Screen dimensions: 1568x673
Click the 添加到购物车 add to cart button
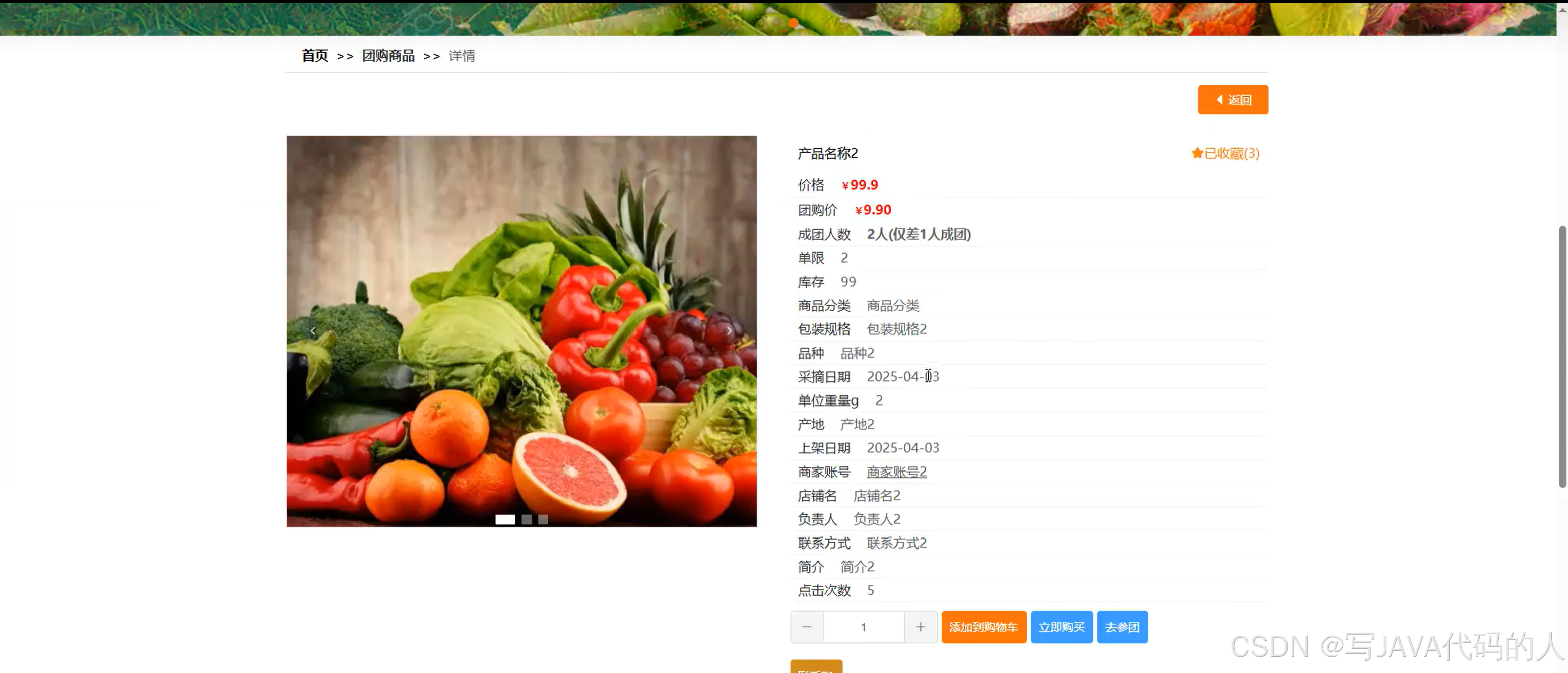(984, 627)
